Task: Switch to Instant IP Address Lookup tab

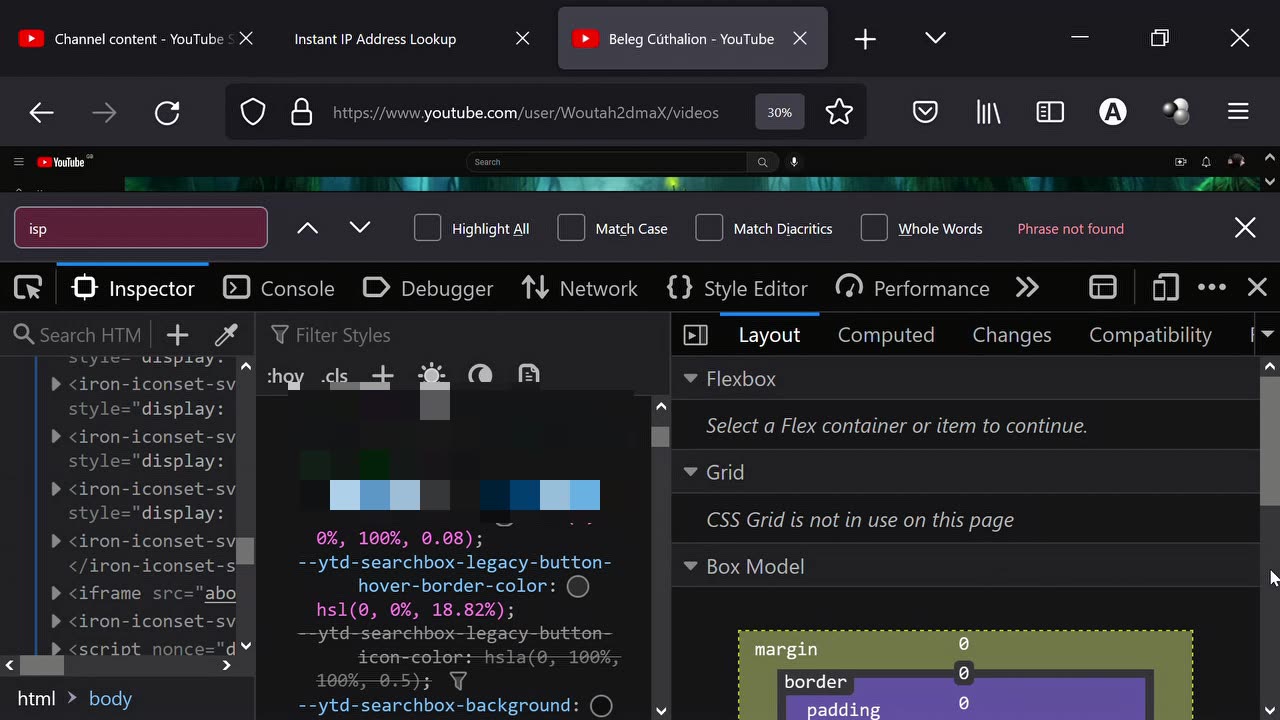Action: pos(375,39)
